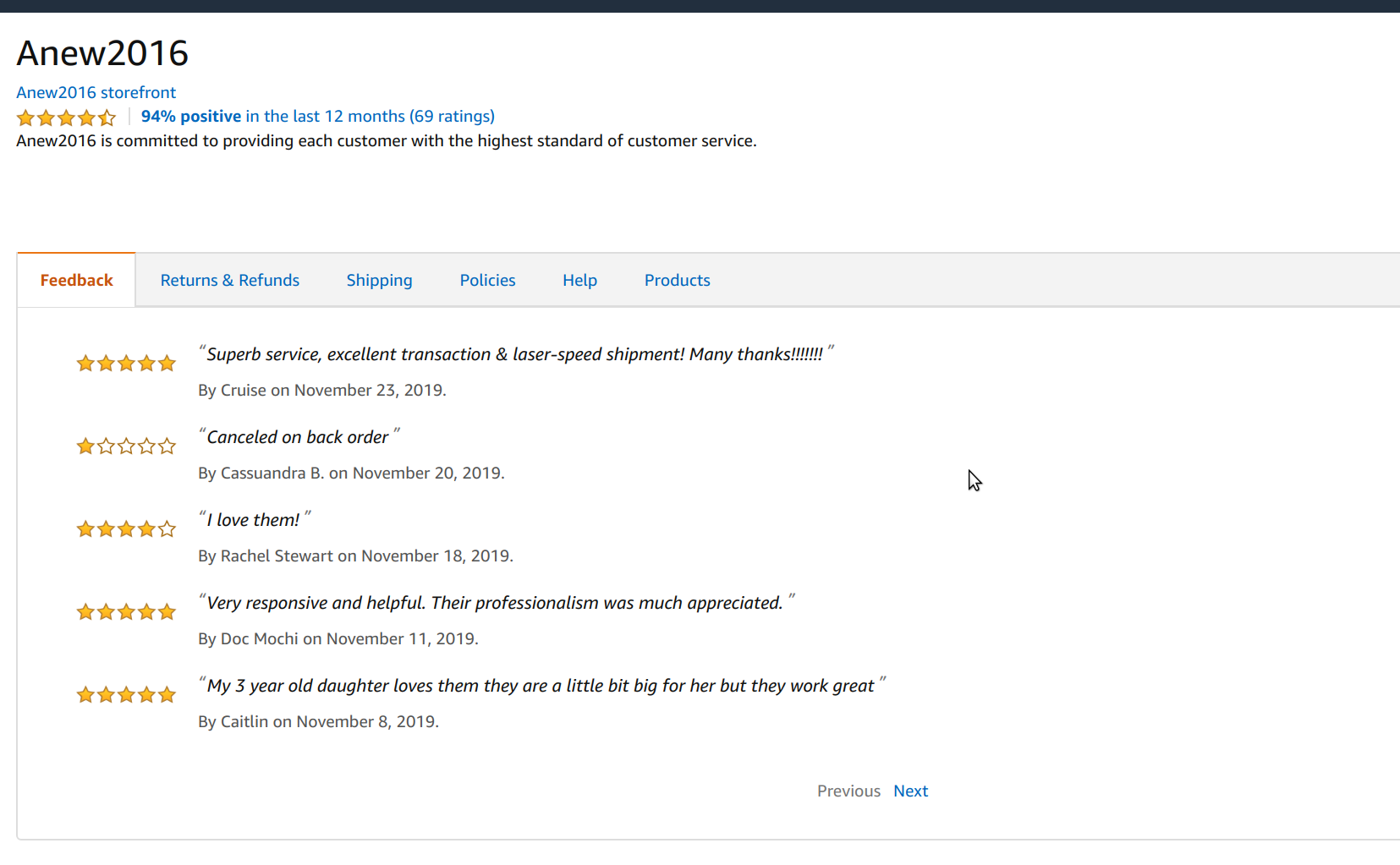Open the Policies tab
The image size is (1400, 865).
[x=487, y=280]
